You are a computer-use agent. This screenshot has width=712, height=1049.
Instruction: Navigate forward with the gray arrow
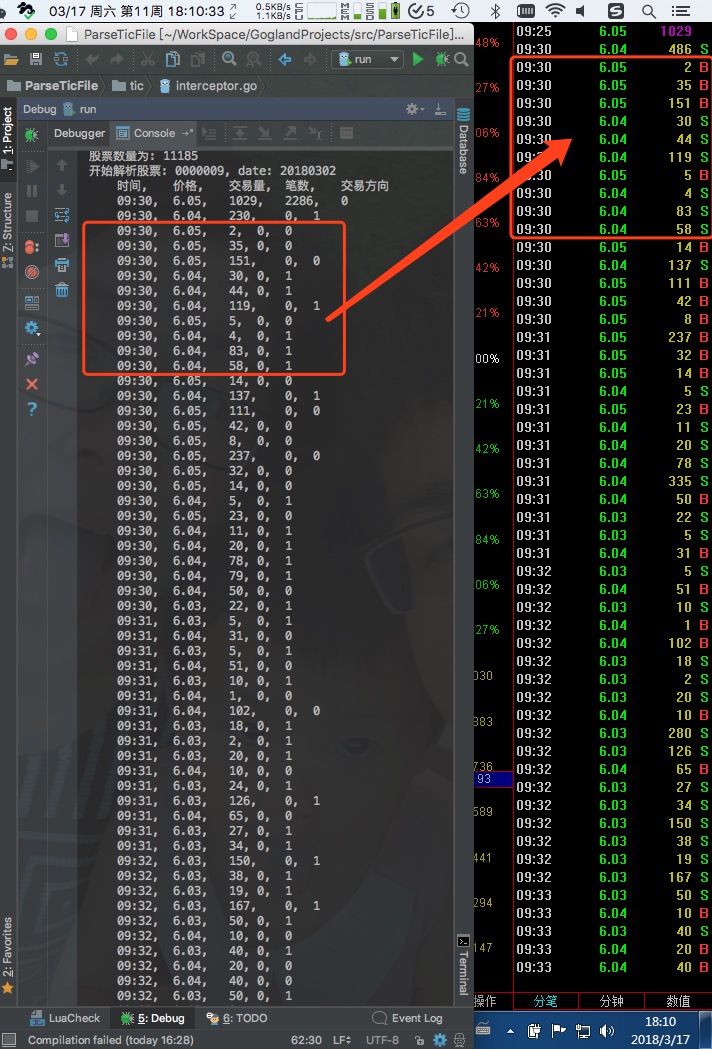click(310, 60)
